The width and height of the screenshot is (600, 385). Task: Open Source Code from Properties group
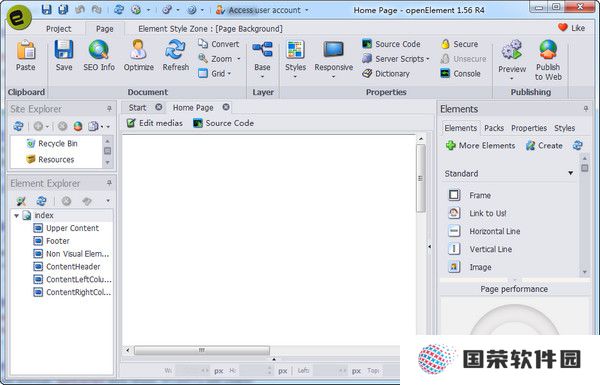(x=391, y=44)
